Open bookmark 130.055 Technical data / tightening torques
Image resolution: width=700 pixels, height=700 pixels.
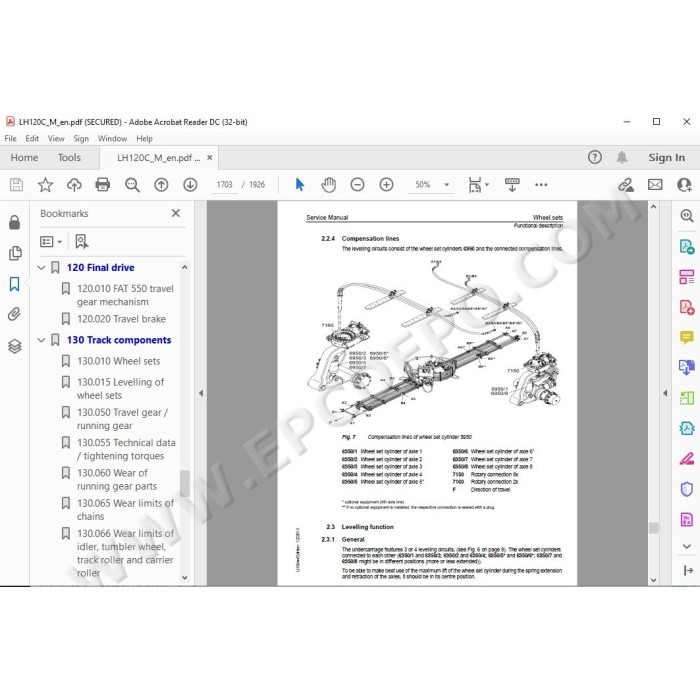tap(126, 449)
